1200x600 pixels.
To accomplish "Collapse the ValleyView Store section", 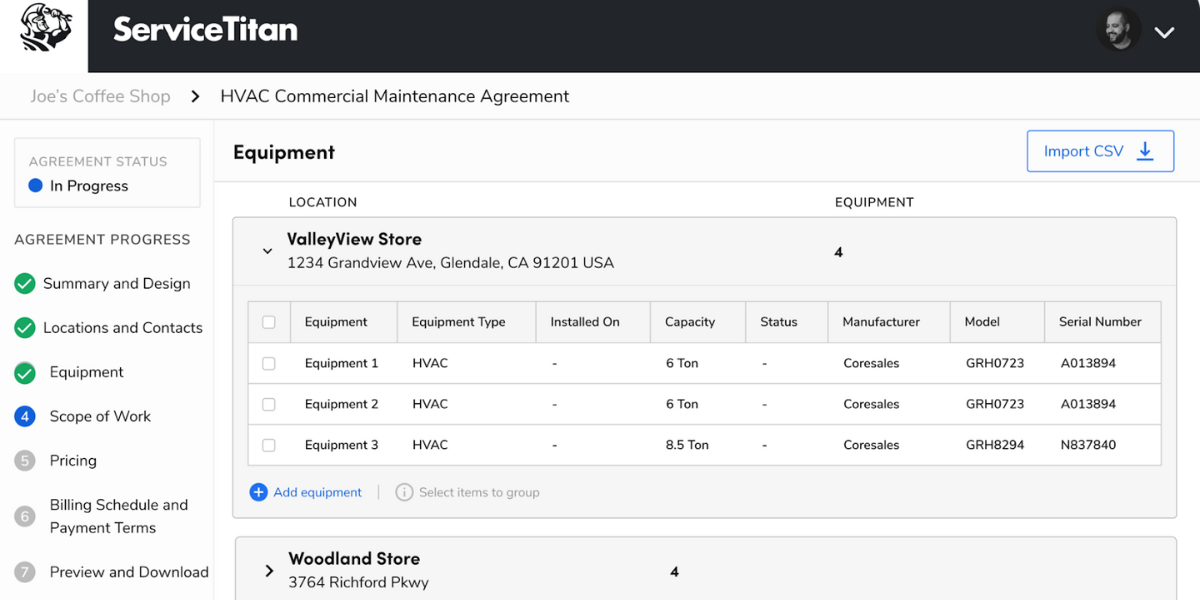I will pos(267,251).
